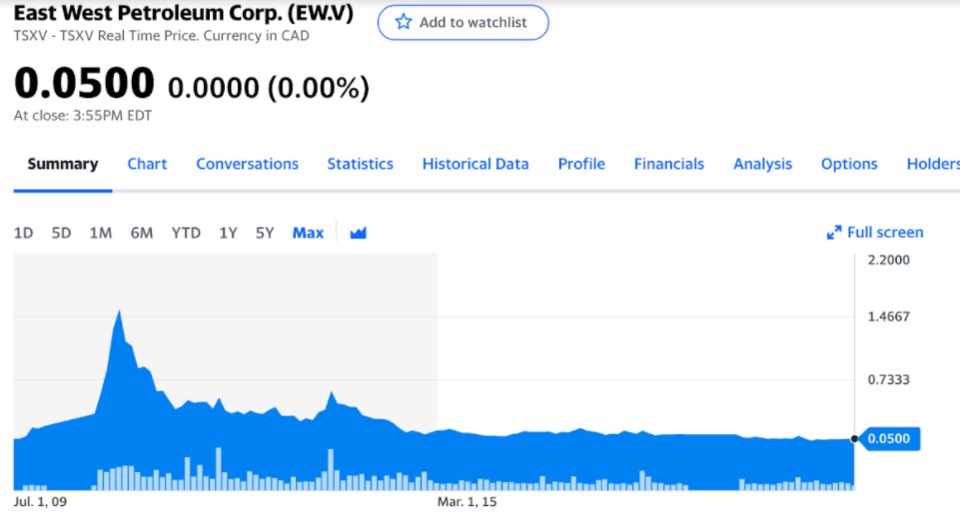Viewport: 960px width, 523px height.
Task: Open the Full screen chart link
Action: pyautogui.click(x=875, y=233)
